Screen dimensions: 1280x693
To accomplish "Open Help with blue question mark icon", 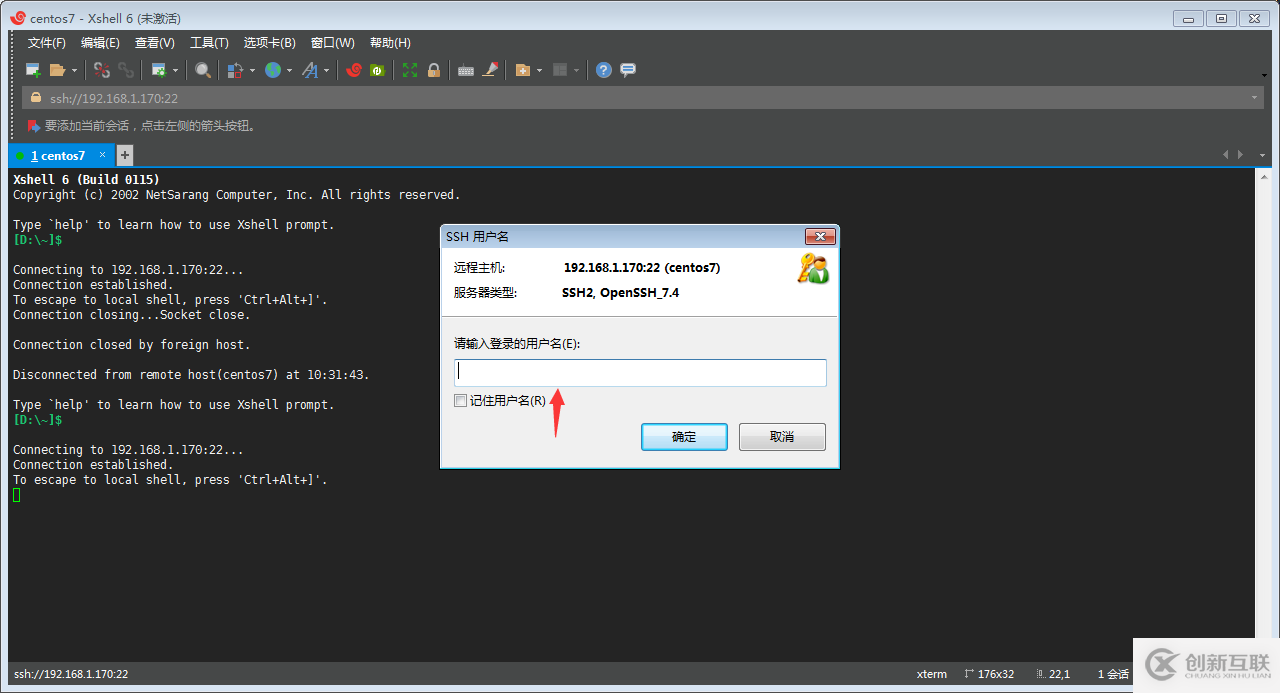I will coord(604,70).
